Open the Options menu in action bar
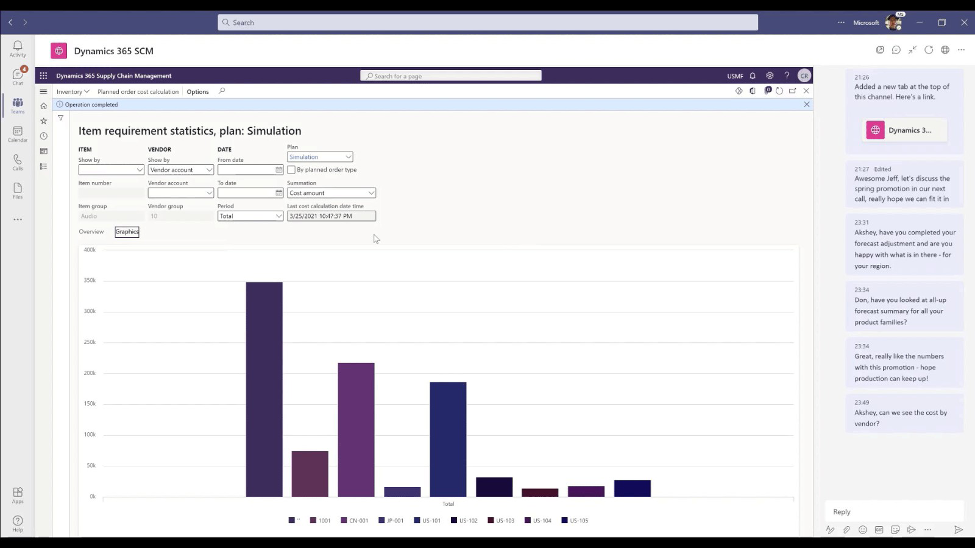977x550 pixels. (x=198, y=91)
